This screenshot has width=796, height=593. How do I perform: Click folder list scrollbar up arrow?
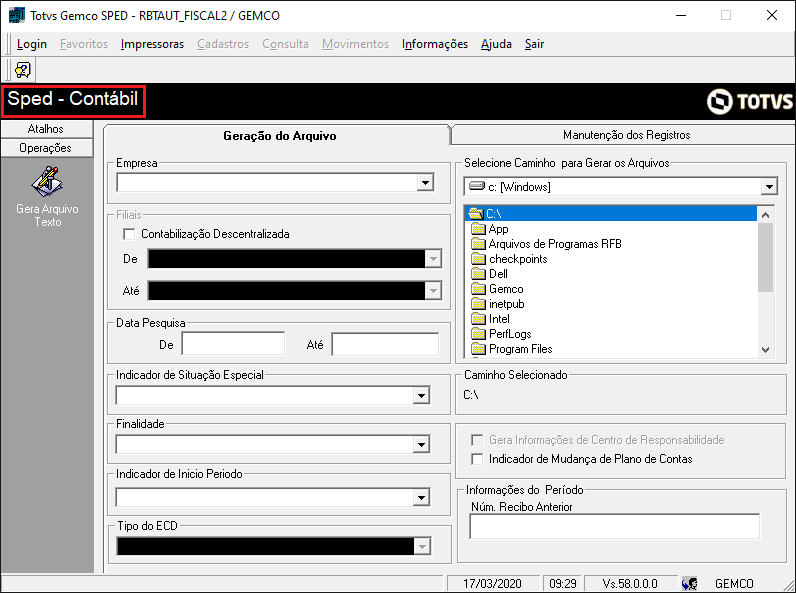click(766, 215)
